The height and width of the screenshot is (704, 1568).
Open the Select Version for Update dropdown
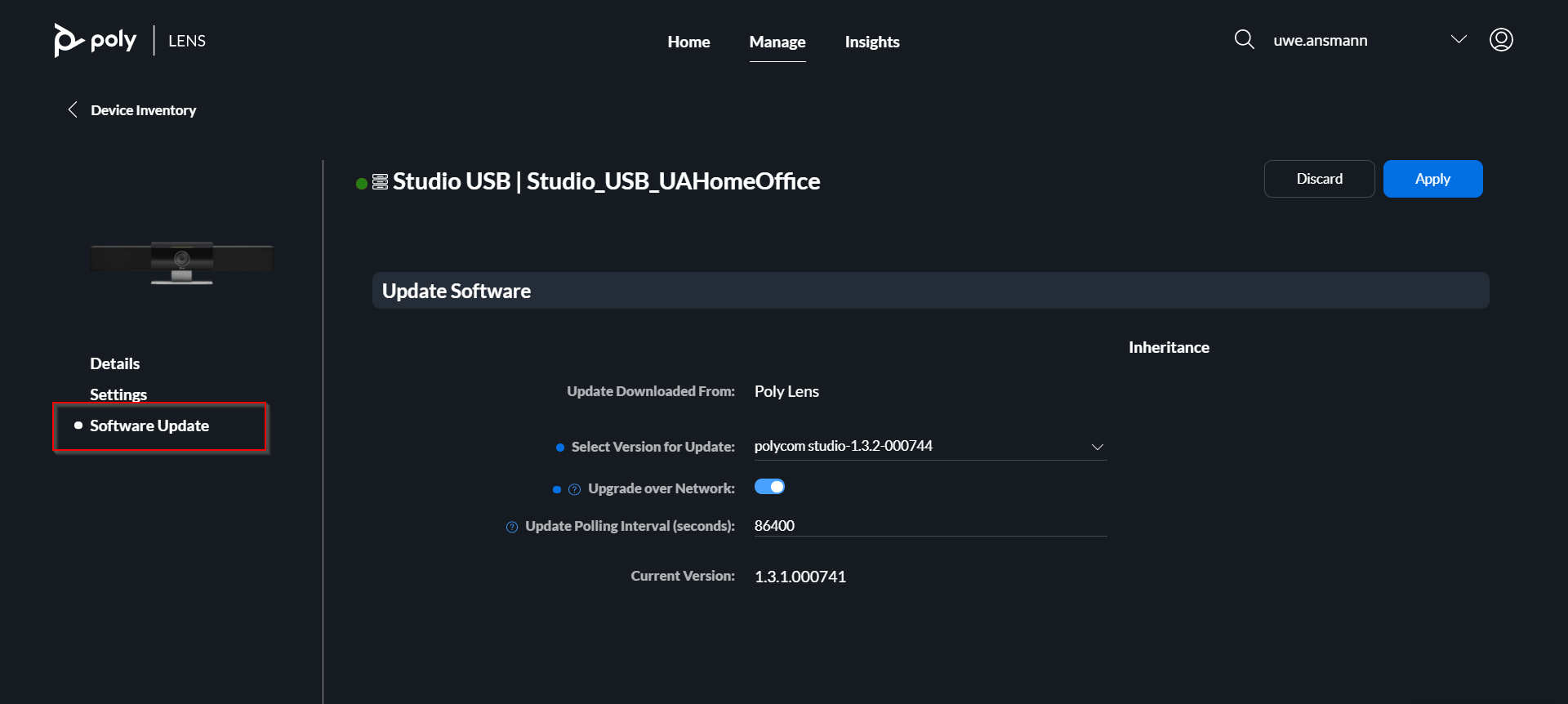[x=930, y=446]
